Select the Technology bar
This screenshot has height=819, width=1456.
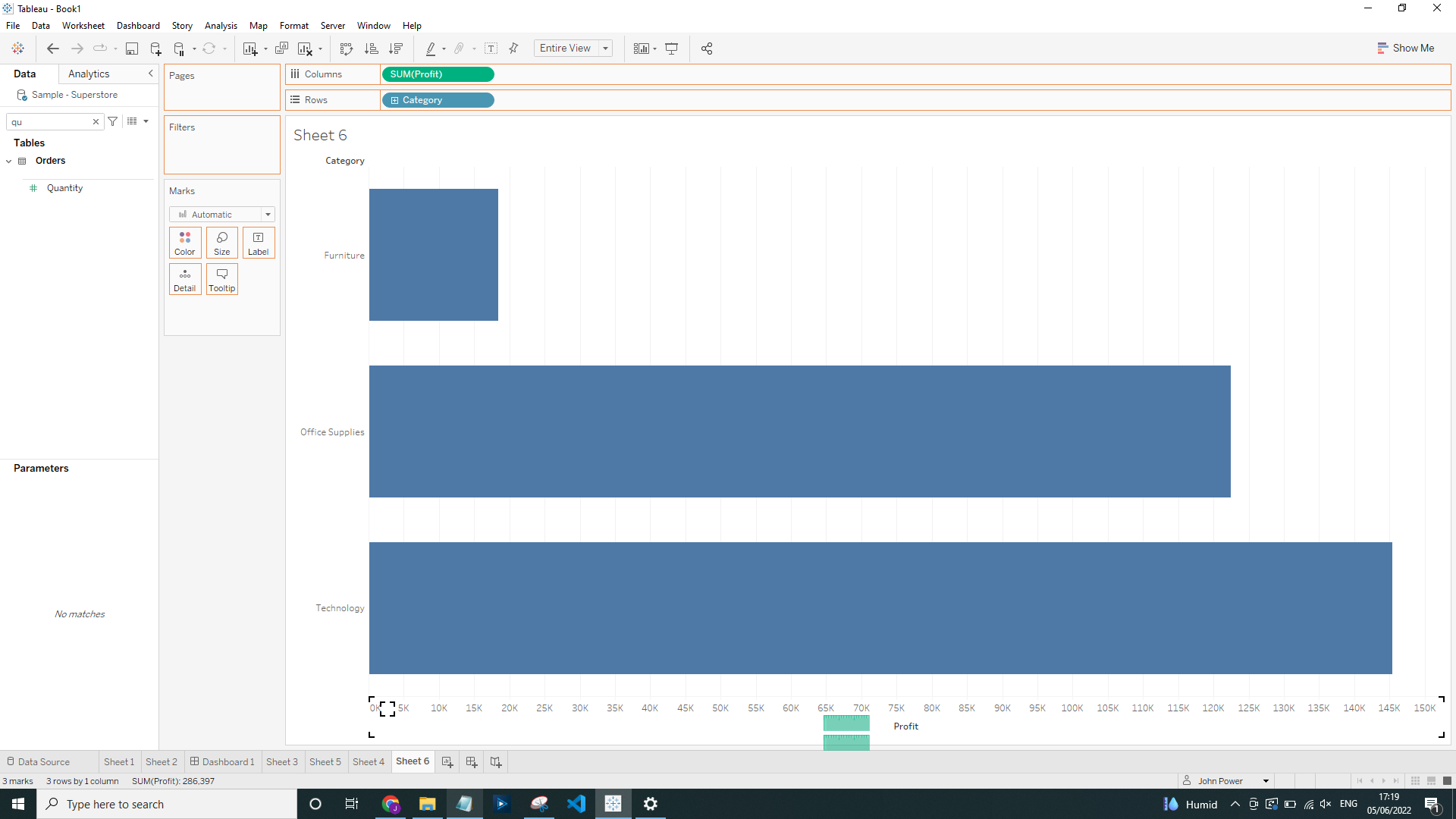880,608
